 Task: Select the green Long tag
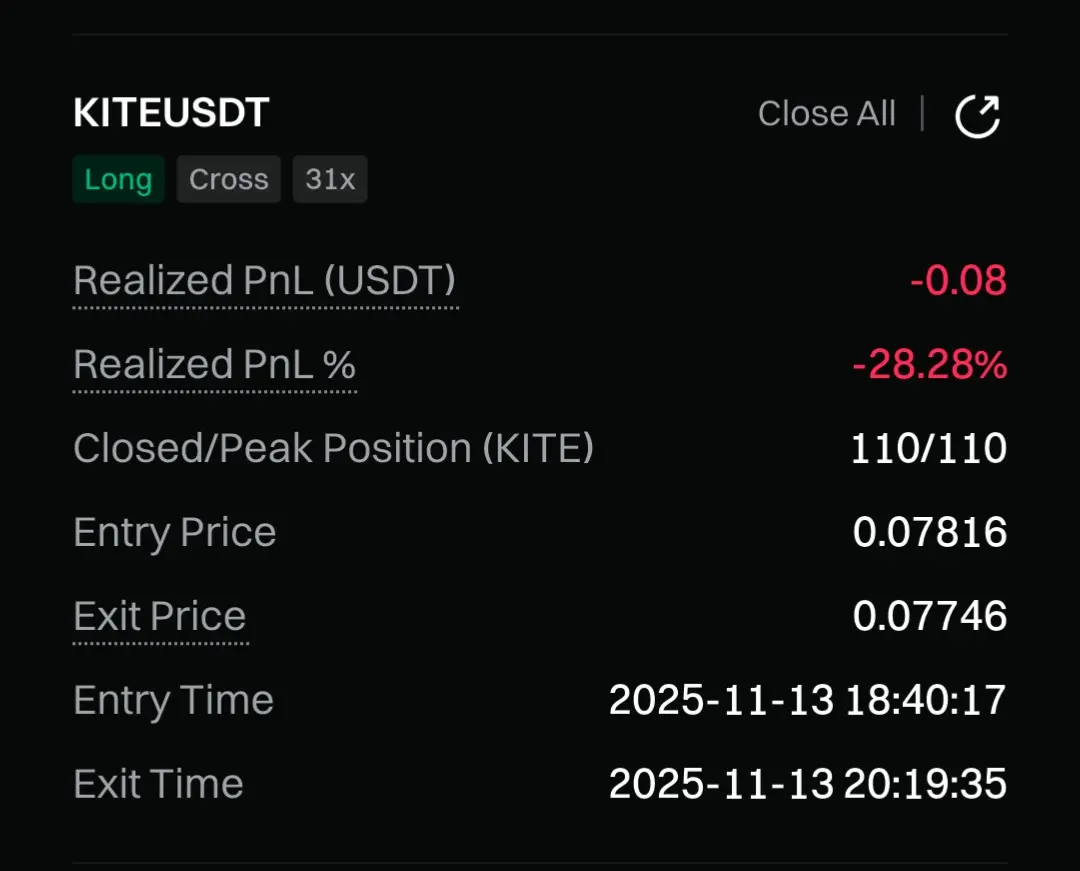click(x=118, y=180)
